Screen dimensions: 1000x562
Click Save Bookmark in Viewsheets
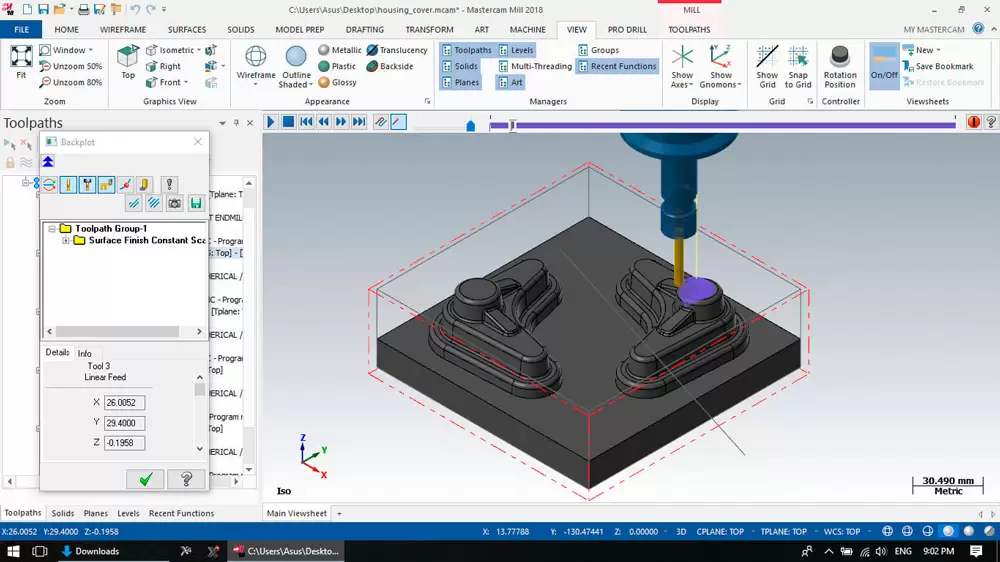coord(944,66)
